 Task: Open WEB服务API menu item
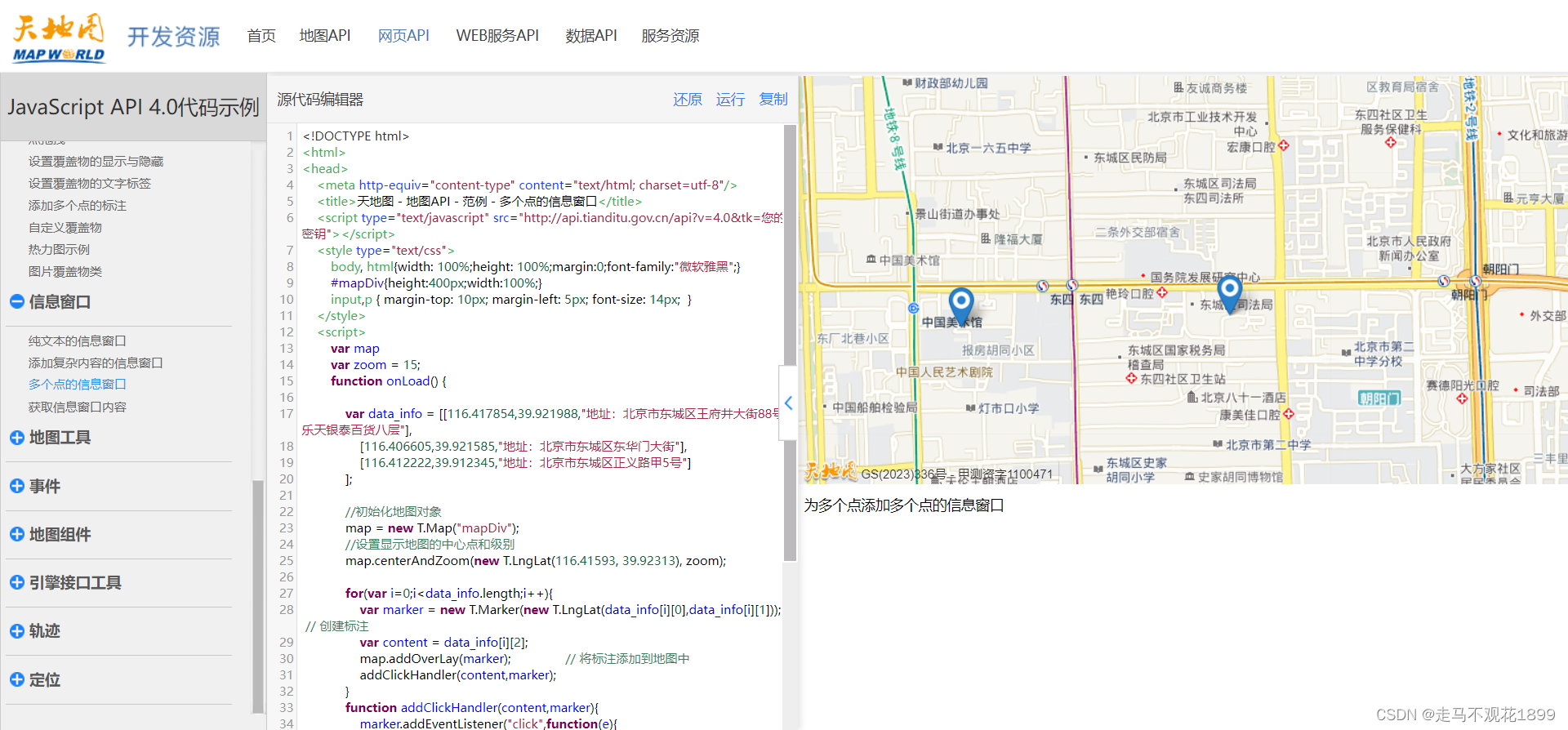[497, 36]
